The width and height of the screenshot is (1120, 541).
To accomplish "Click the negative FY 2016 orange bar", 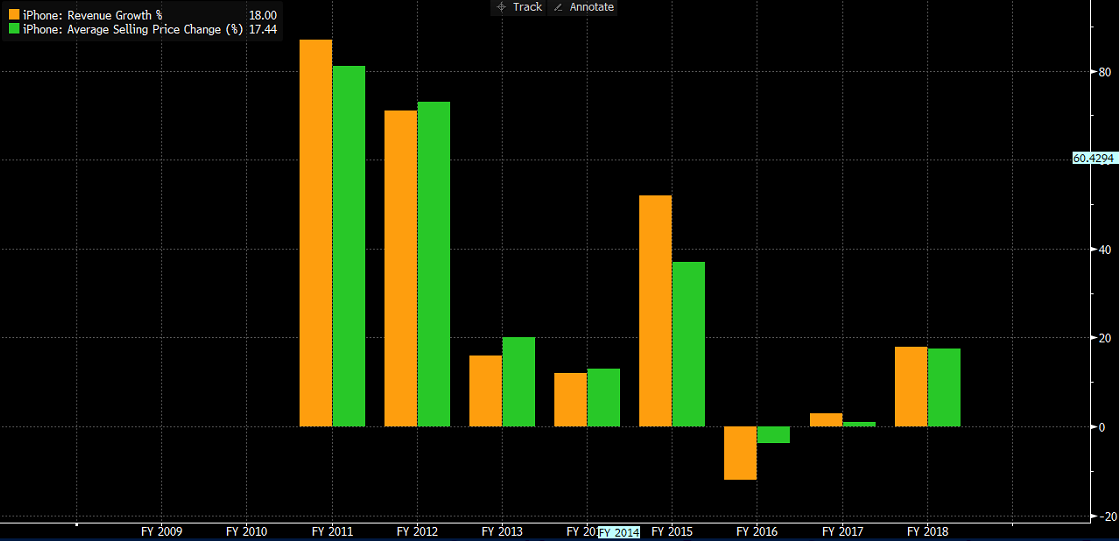I will [x=741, y=453].
